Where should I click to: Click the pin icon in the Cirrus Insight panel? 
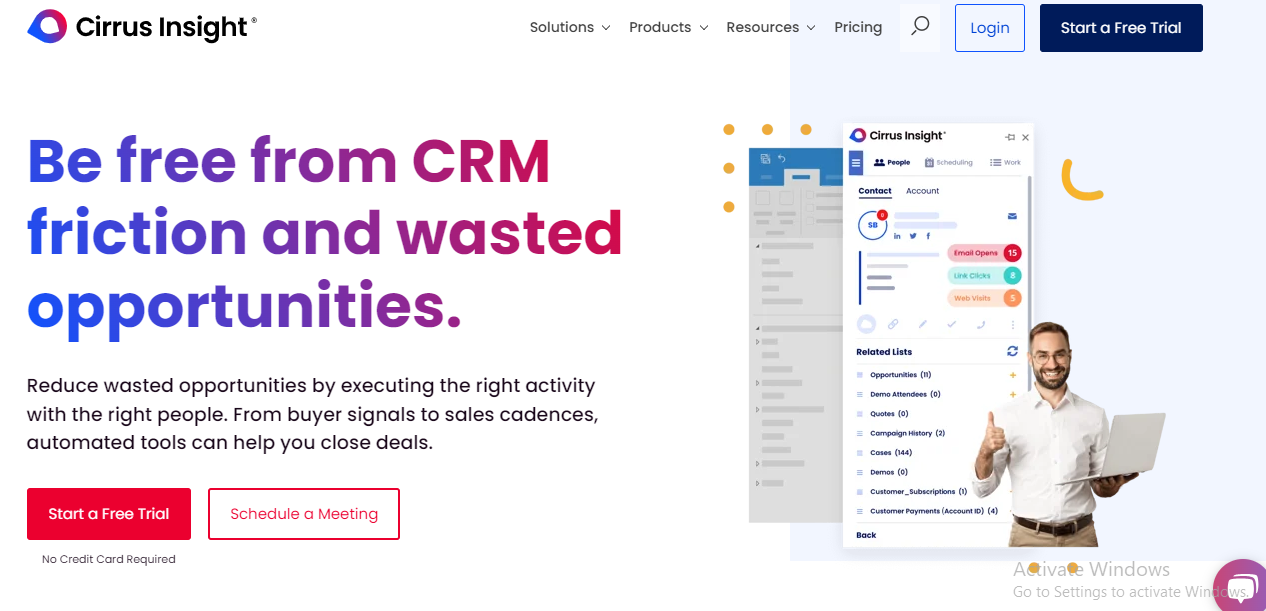1009,137
